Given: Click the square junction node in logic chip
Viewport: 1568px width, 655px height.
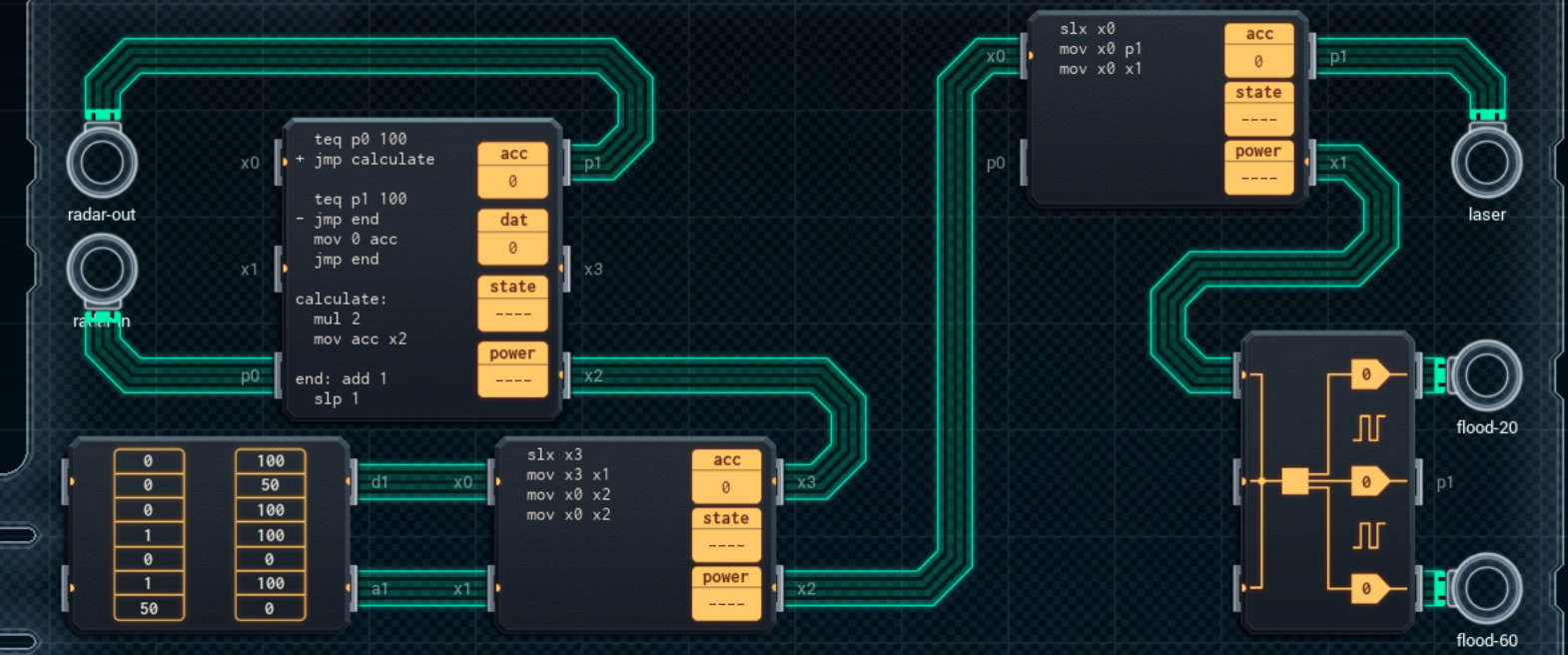Looking at the screenshot, I should click(1294, 481).
